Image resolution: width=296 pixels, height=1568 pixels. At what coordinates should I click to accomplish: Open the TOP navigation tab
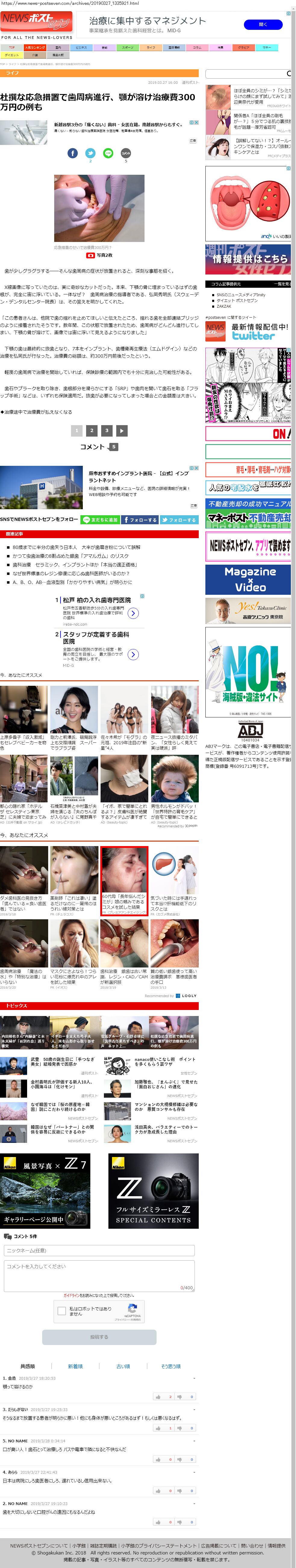(11, 48)
